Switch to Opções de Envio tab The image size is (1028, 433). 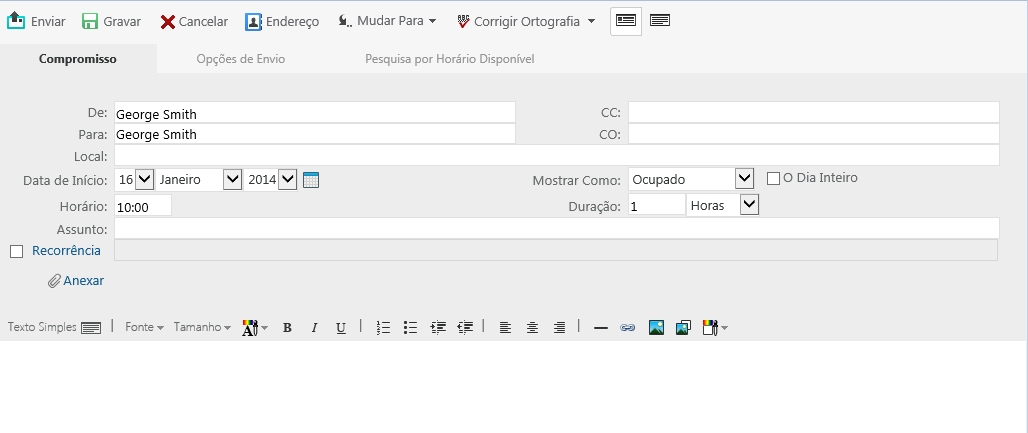tap(241, 59)
